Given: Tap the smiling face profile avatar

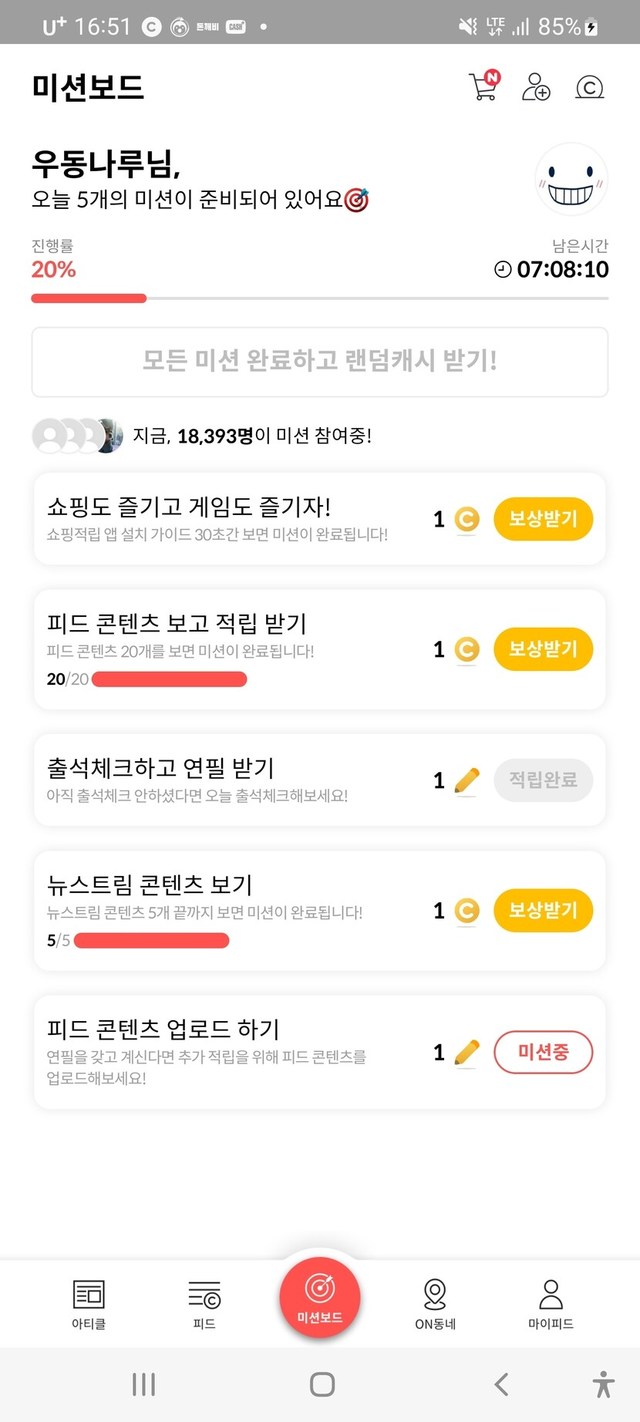Looking at the screenshot, I should click(571, 180).
